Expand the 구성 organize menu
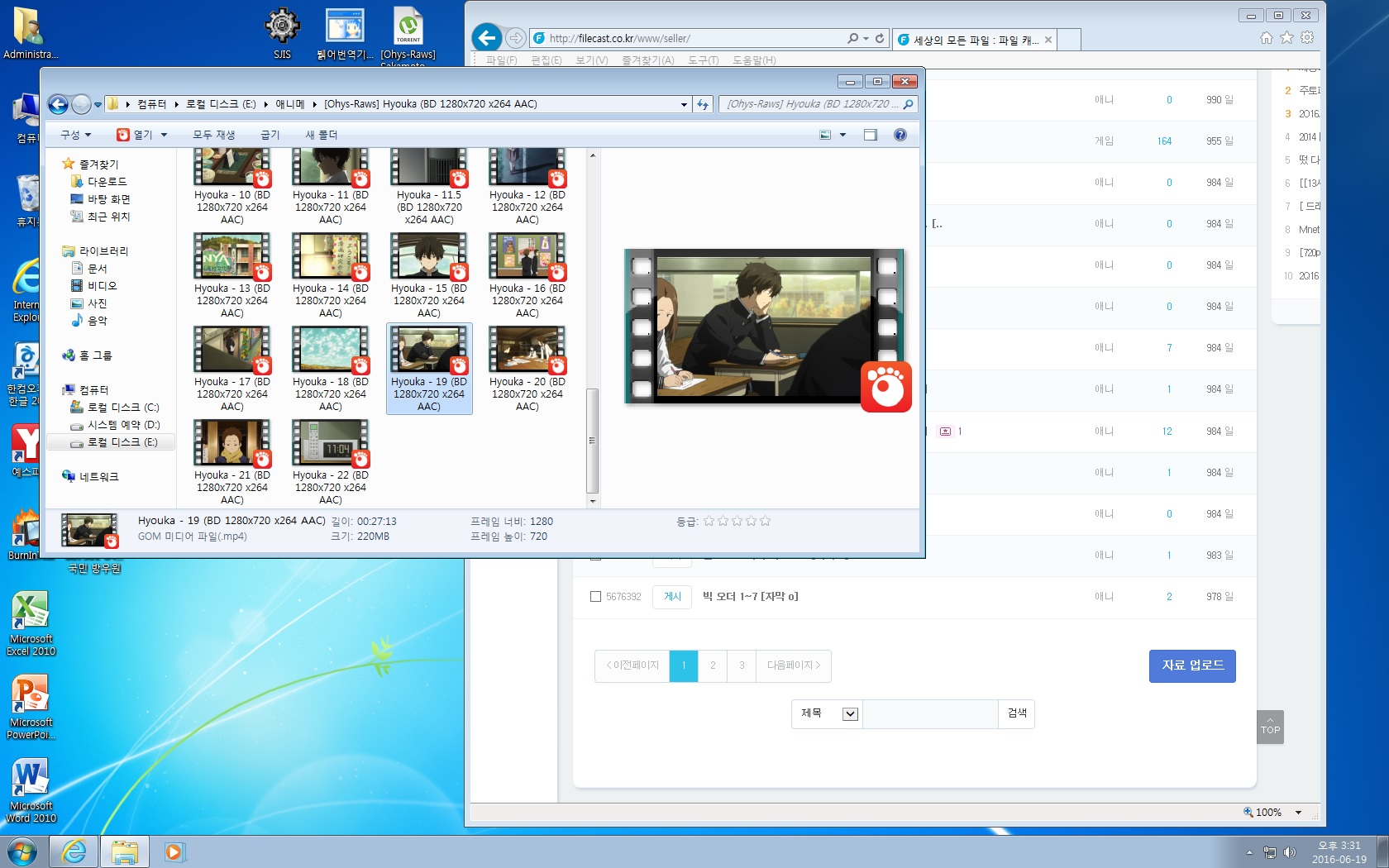 coord(75,135)
